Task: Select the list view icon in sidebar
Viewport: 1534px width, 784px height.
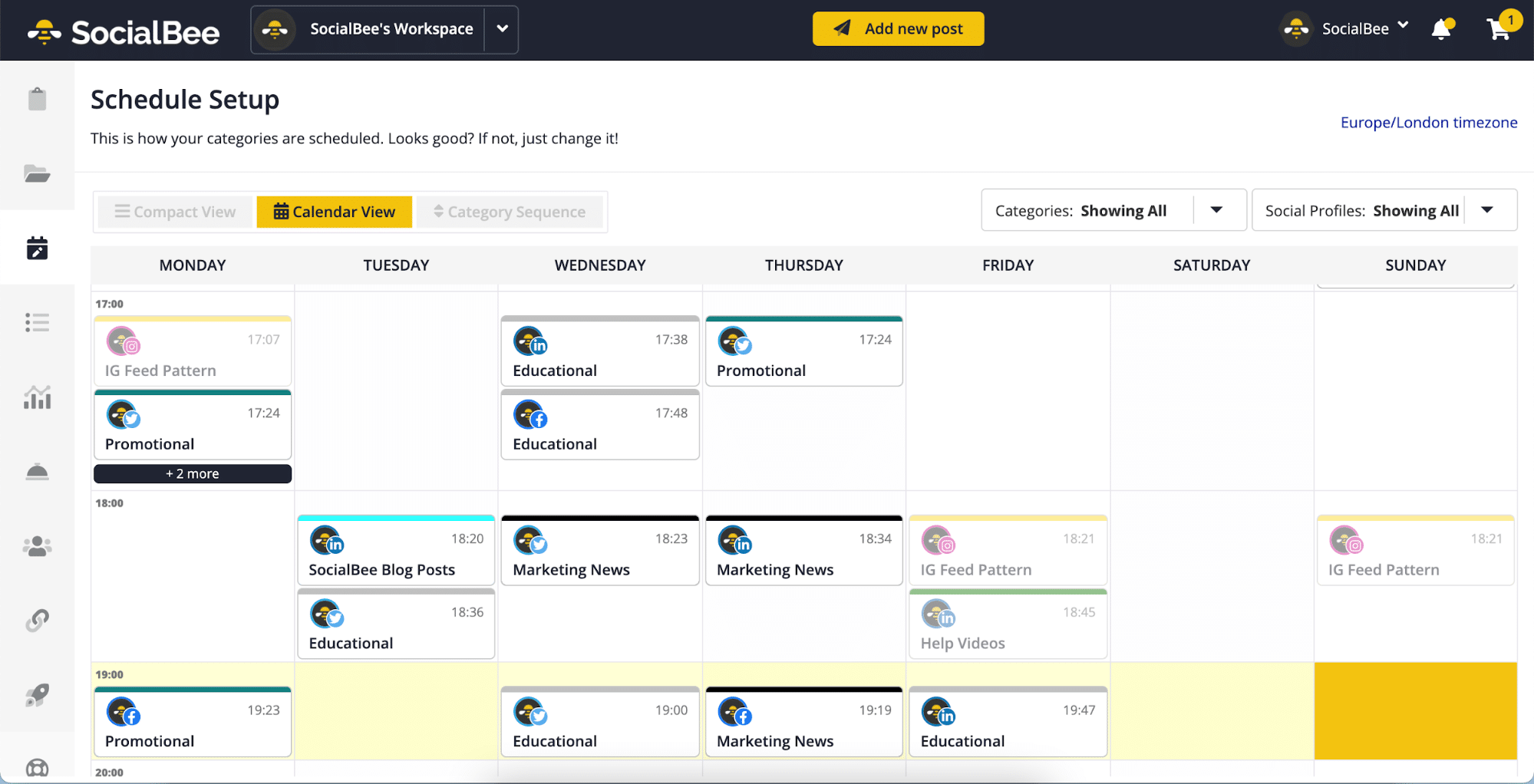Action: [37, 322]
